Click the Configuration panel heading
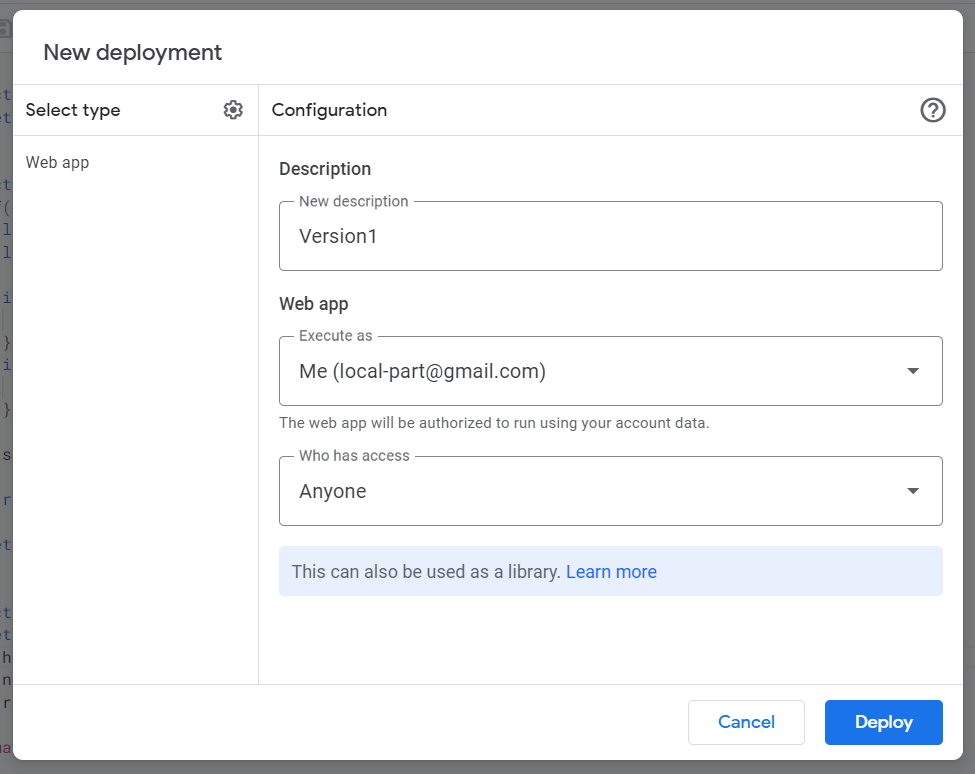The height and width of the screenshot is (774, 975). click(330, 110)
